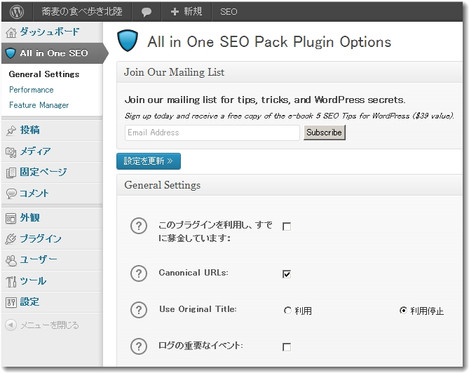Click the ユーザー users icon
Viewport: 469px width, 373px height.
11,260
